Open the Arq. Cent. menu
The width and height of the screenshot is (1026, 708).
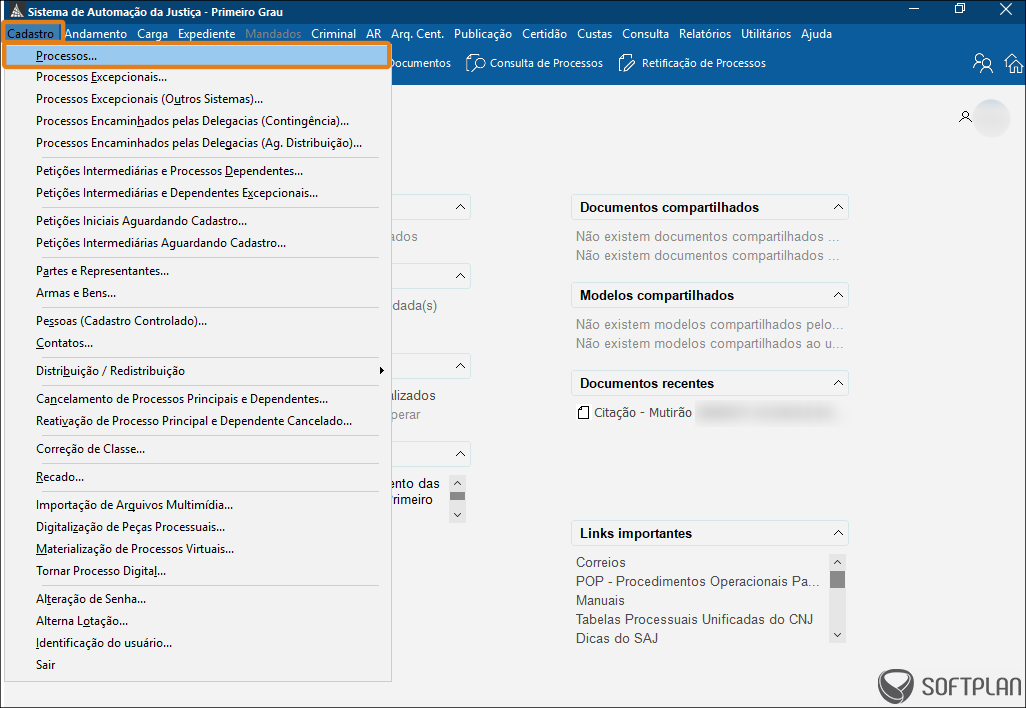417,34
